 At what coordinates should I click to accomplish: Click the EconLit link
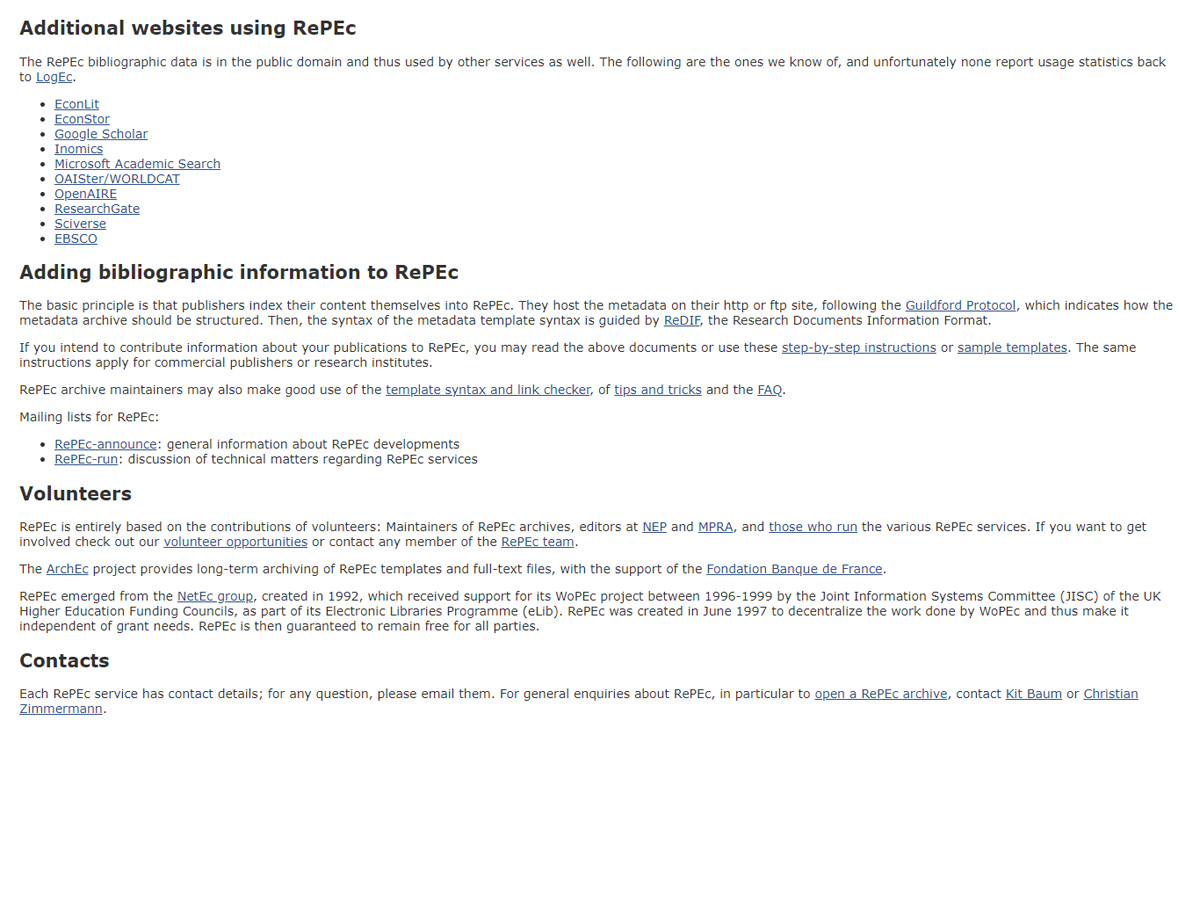click(76, 104)
